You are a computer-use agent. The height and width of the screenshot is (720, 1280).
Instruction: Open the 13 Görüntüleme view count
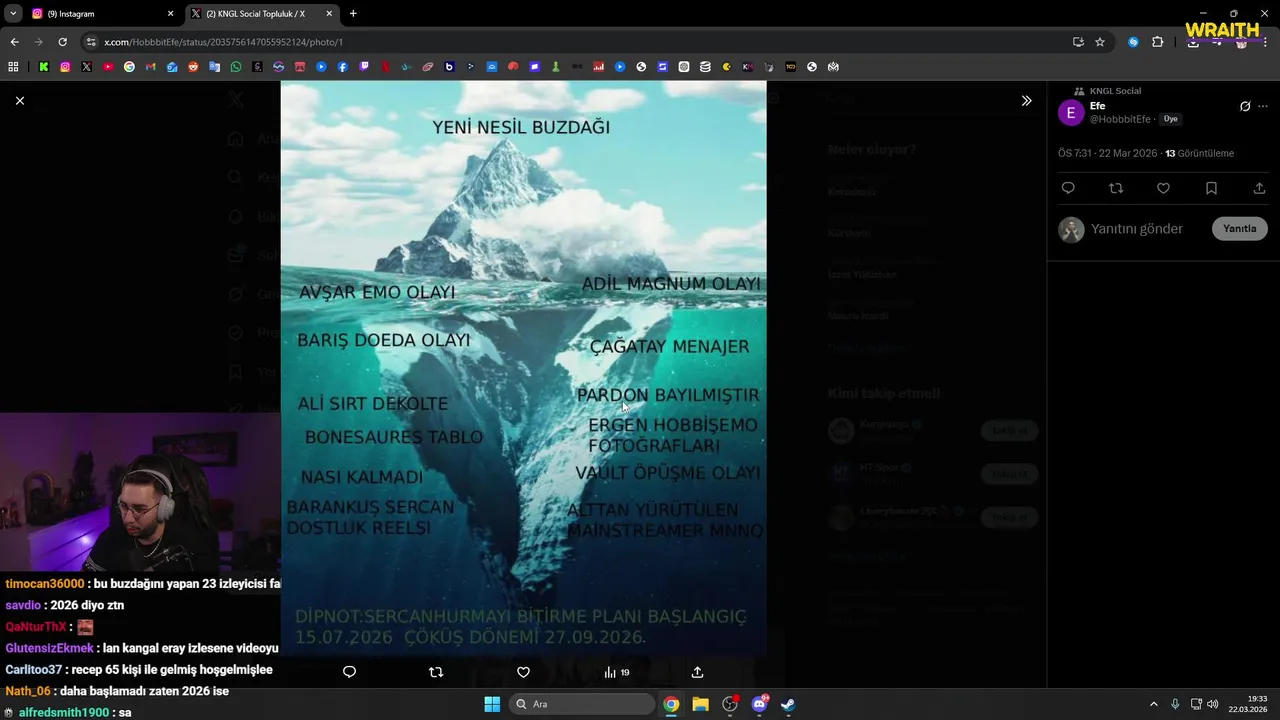1200,153
